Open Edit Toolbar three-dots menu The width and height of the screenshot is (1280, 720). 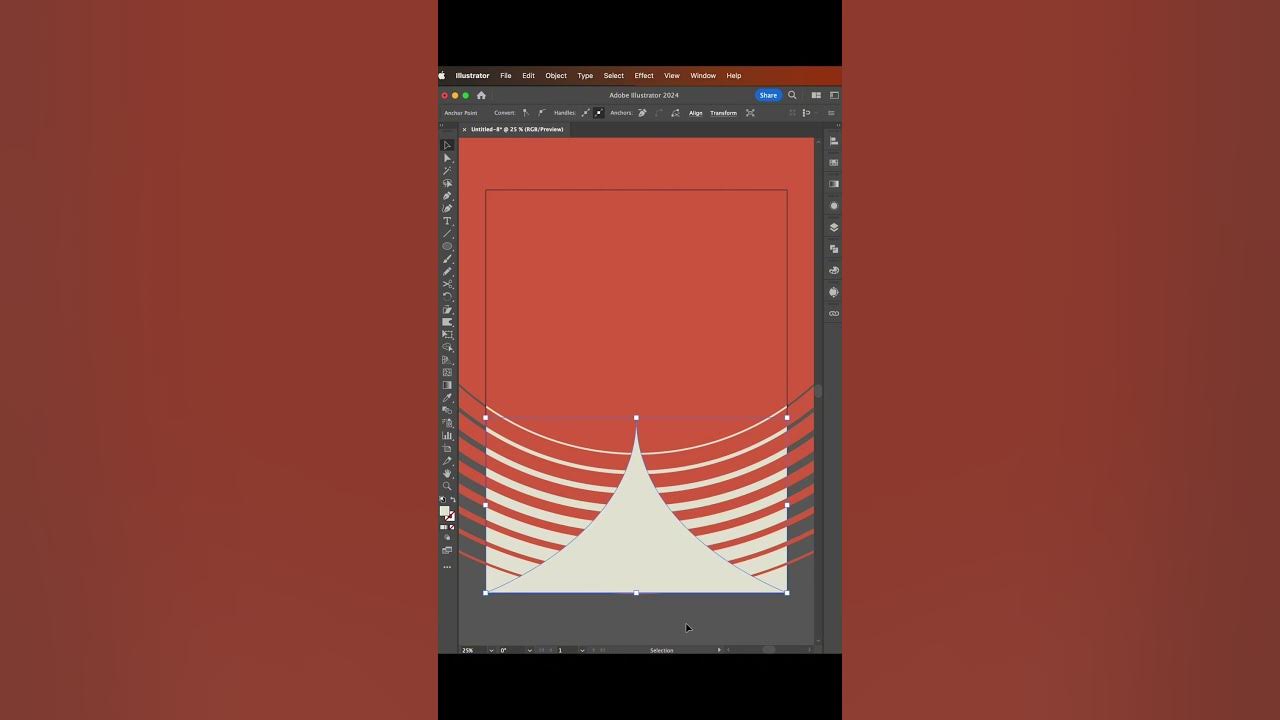coord(447,567)
